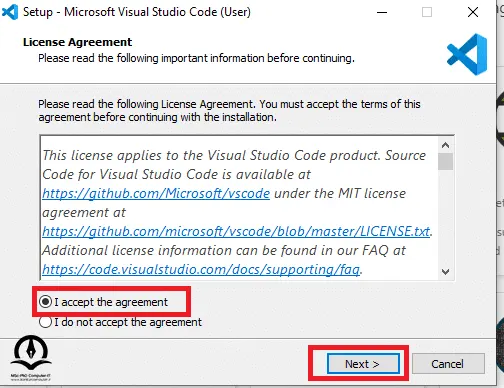Click "Please read the following important information" text

click(x=196, y=58)
